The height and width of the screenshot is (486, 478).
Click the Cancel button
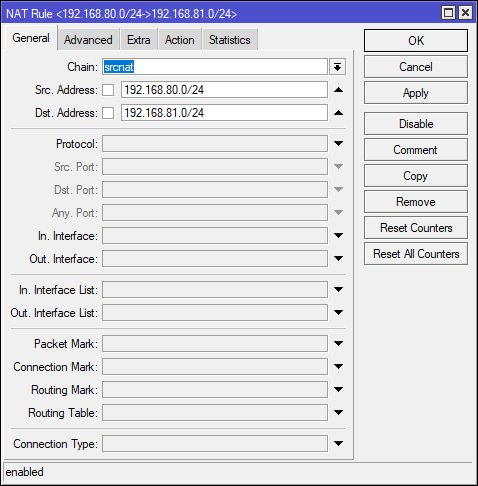416,67
